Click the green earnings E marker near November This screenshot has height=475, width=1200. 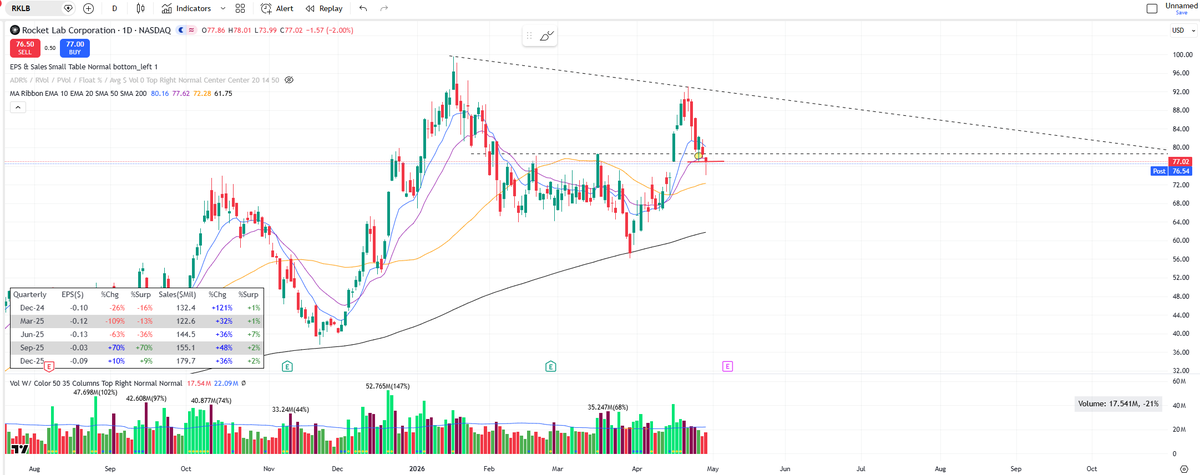(287, 367)
